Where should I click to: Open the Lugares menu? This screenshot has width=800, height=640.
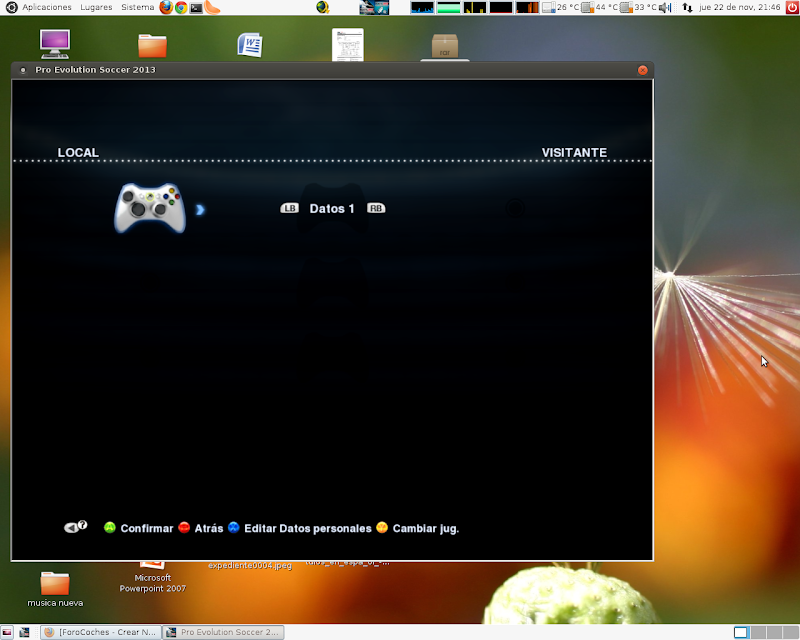pos(96,7)
